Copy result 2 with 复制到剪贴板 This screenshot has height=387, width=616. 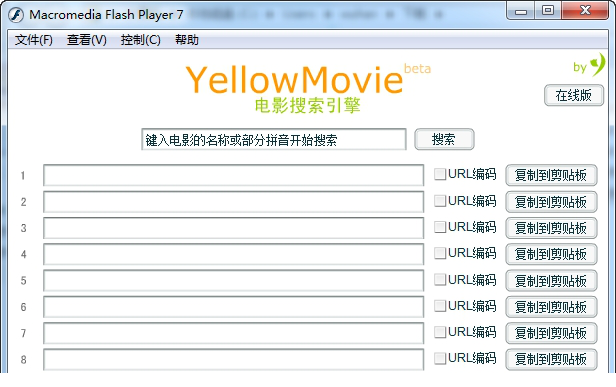pos(551,202)
